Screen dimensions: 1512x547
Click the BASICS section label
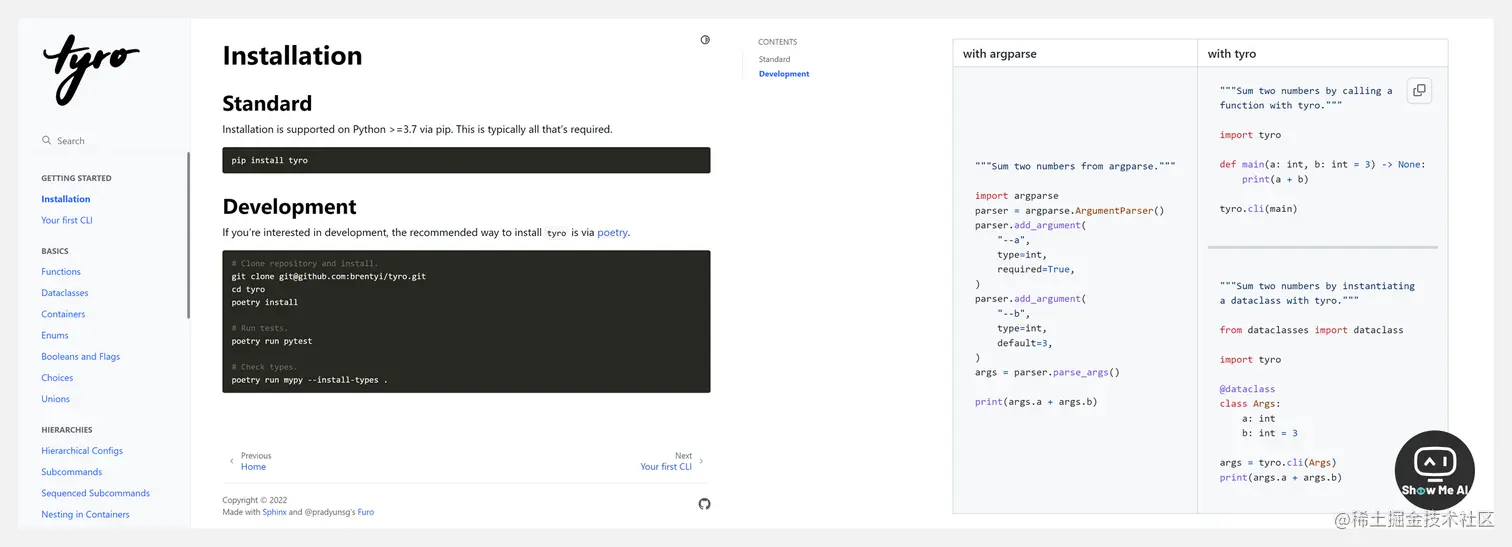pyautogui.click(x=54, y=251)
